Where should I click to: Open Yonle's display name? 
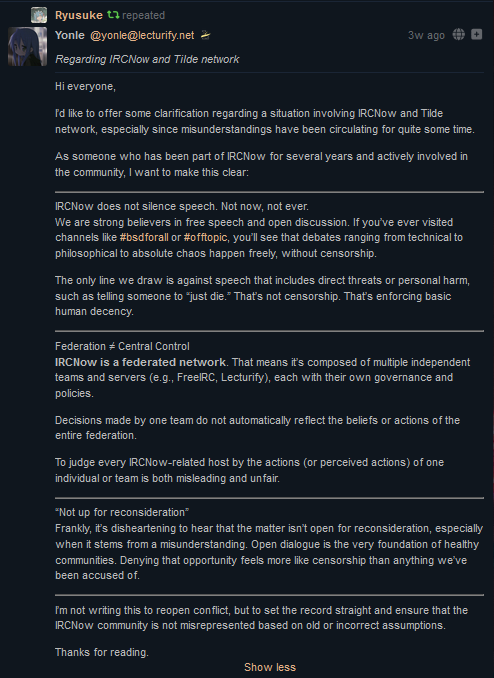click(x=70, y=35)
